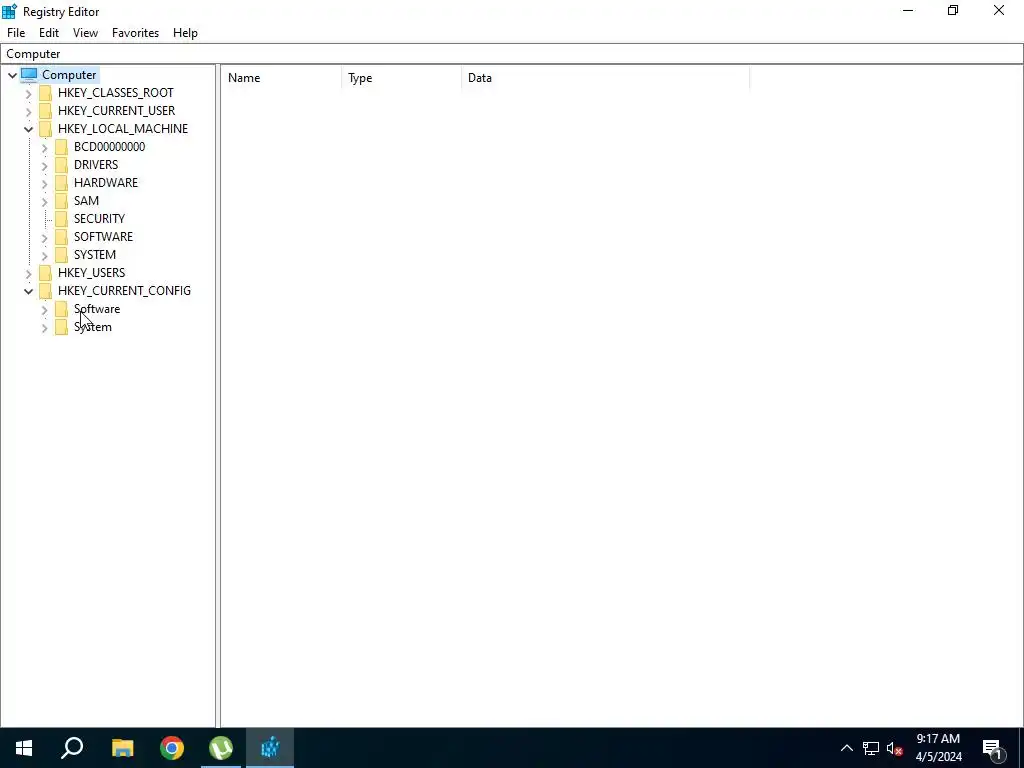
Task: Open the taskbar clock showing 9:17 AM
Action: coord(938,748)
